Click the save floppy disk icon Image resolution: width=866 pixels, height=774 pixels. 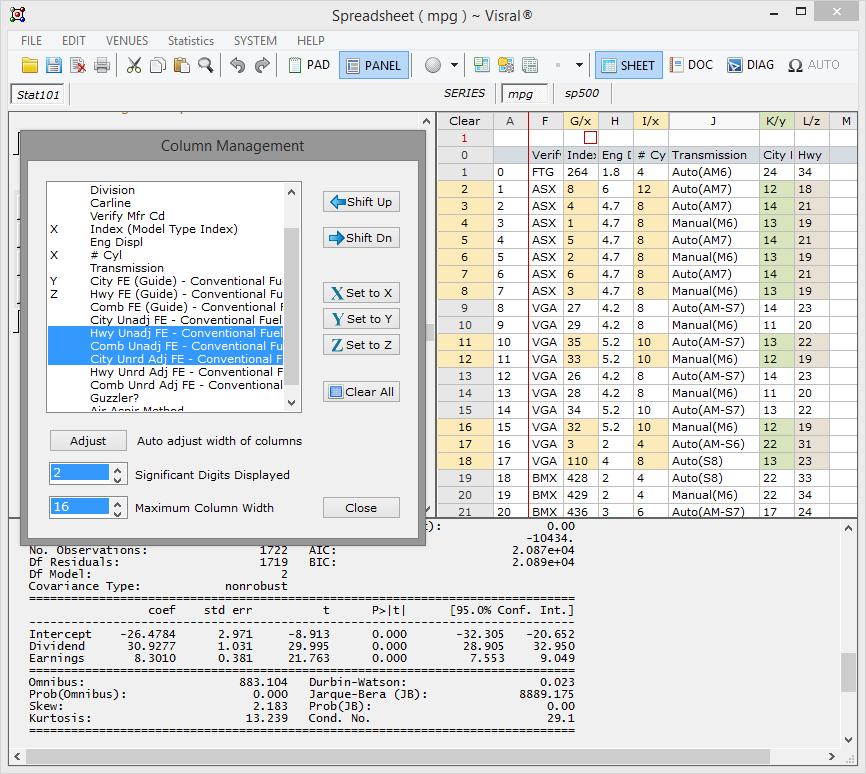pyautogui.click(x=54, y=66)
